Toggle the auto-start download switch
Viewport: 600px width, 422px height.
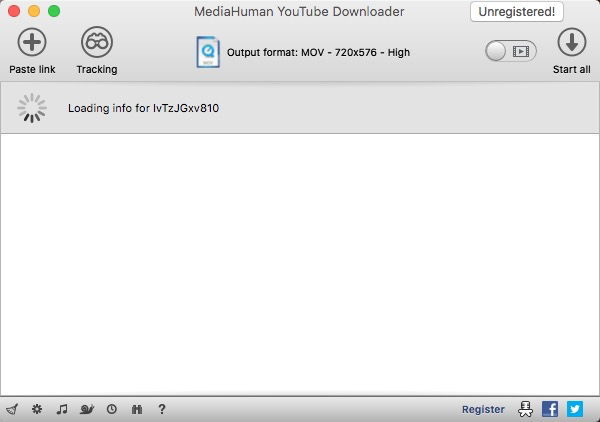pyautogui.click(x=510, y=51)
